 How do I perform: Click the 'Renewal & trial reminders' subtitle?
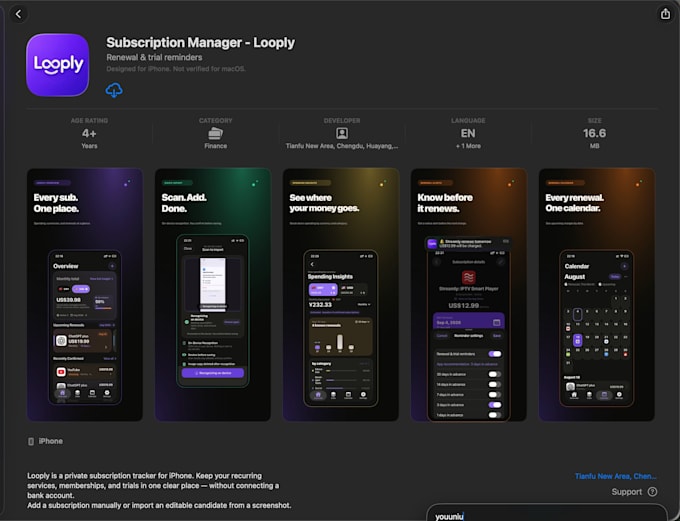click(154, 57)
